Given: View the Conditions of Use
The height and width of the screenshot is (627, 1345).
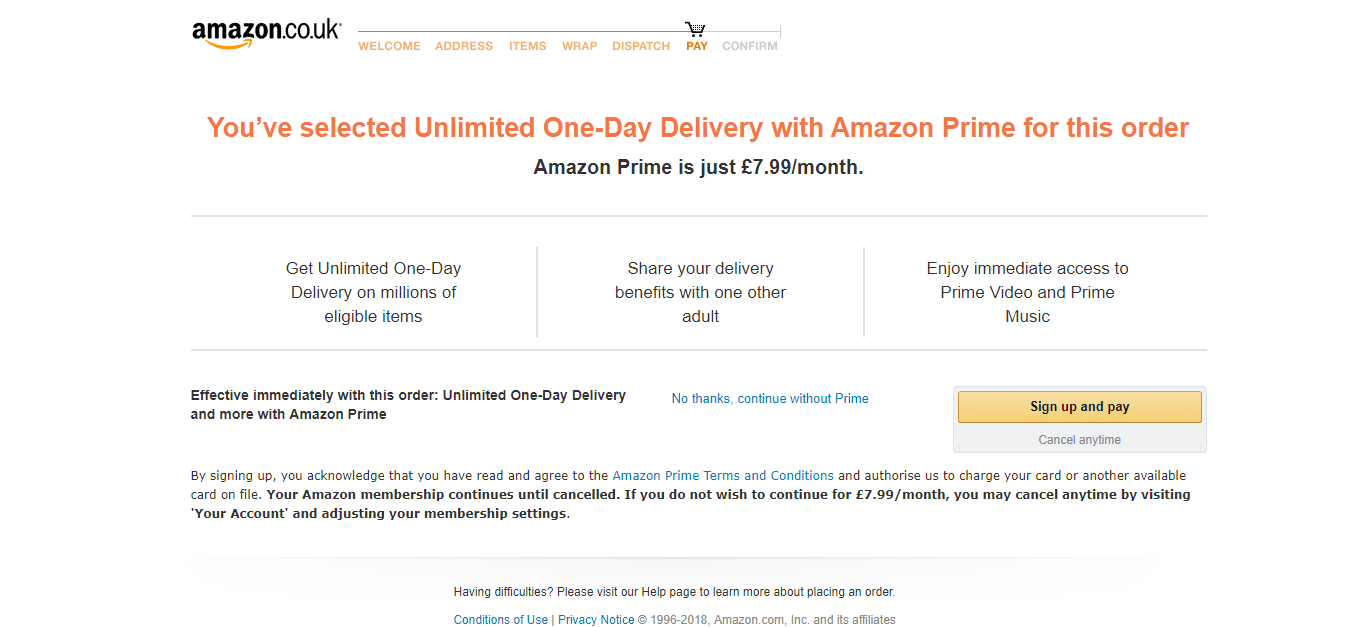Looking at the screenshot, I should point(500,619).
